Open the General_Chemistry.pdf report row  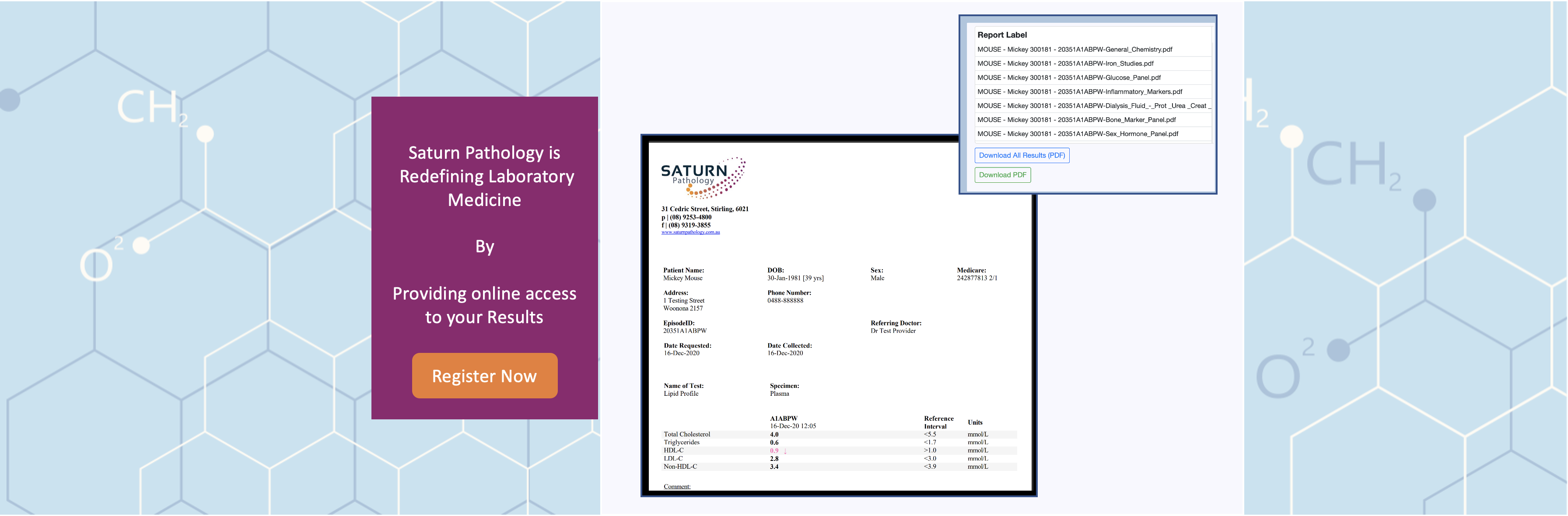(x=1092, y=49)
